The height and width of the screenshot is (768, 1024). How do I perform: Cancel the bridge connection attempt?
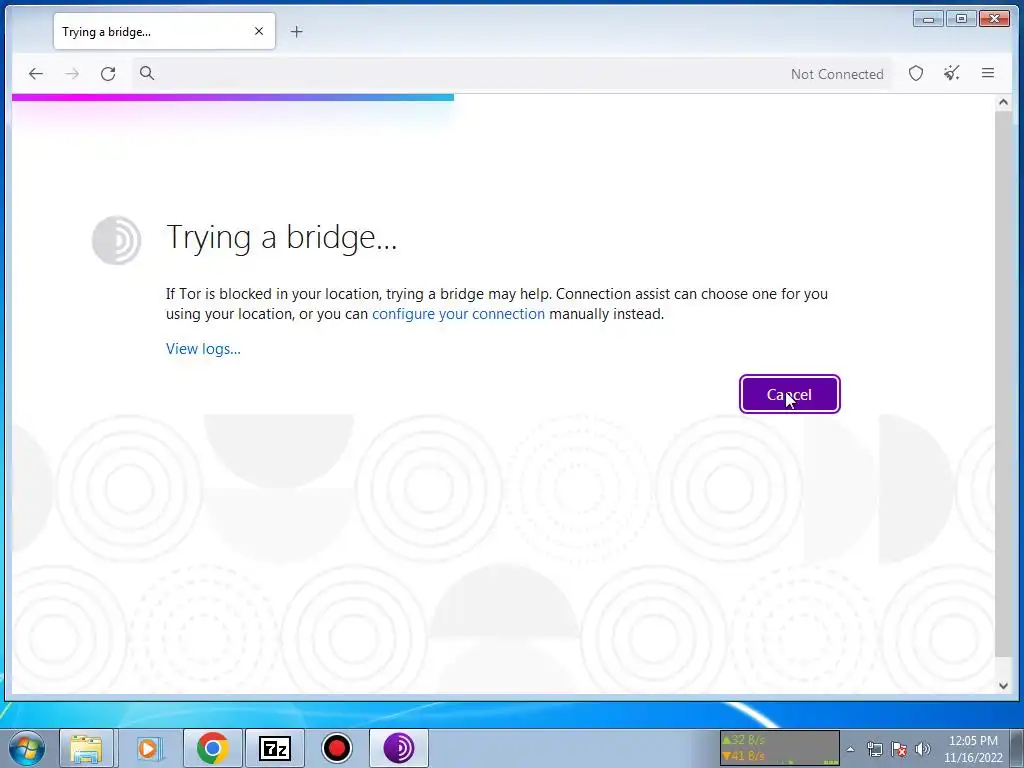tap(790, 394)
